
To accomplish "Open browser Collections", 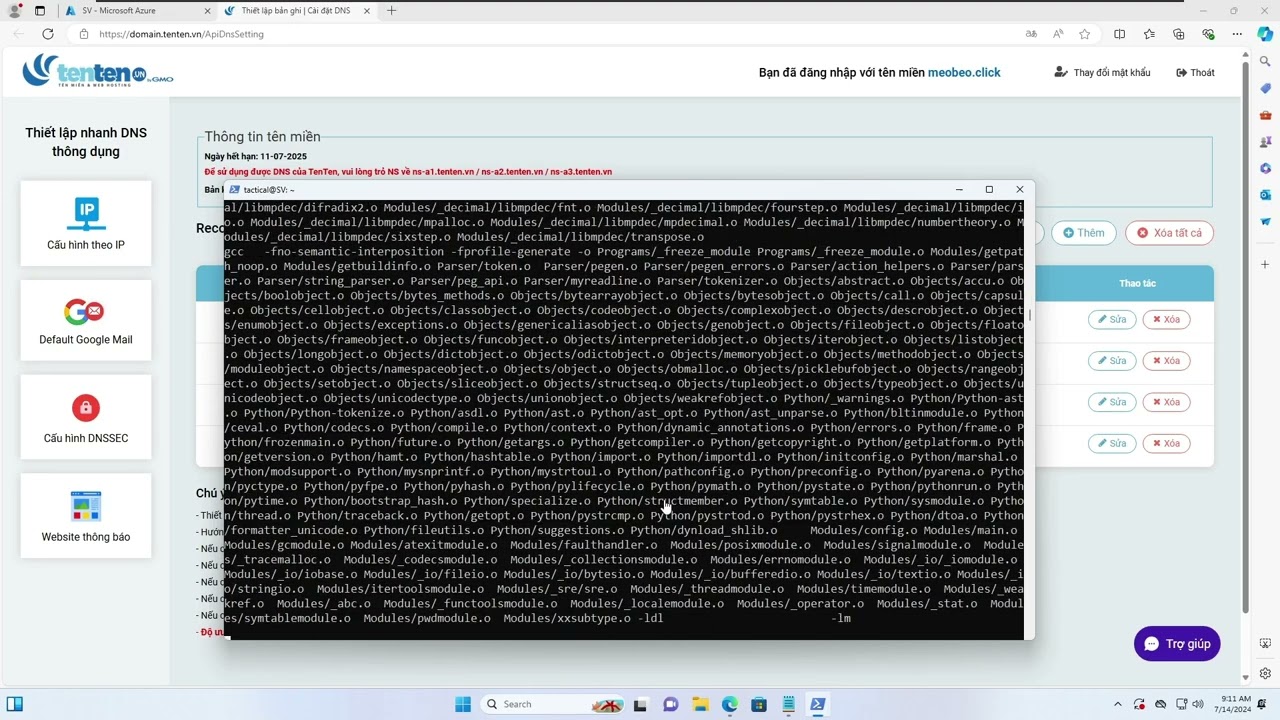I will (x=1178, y=34).
